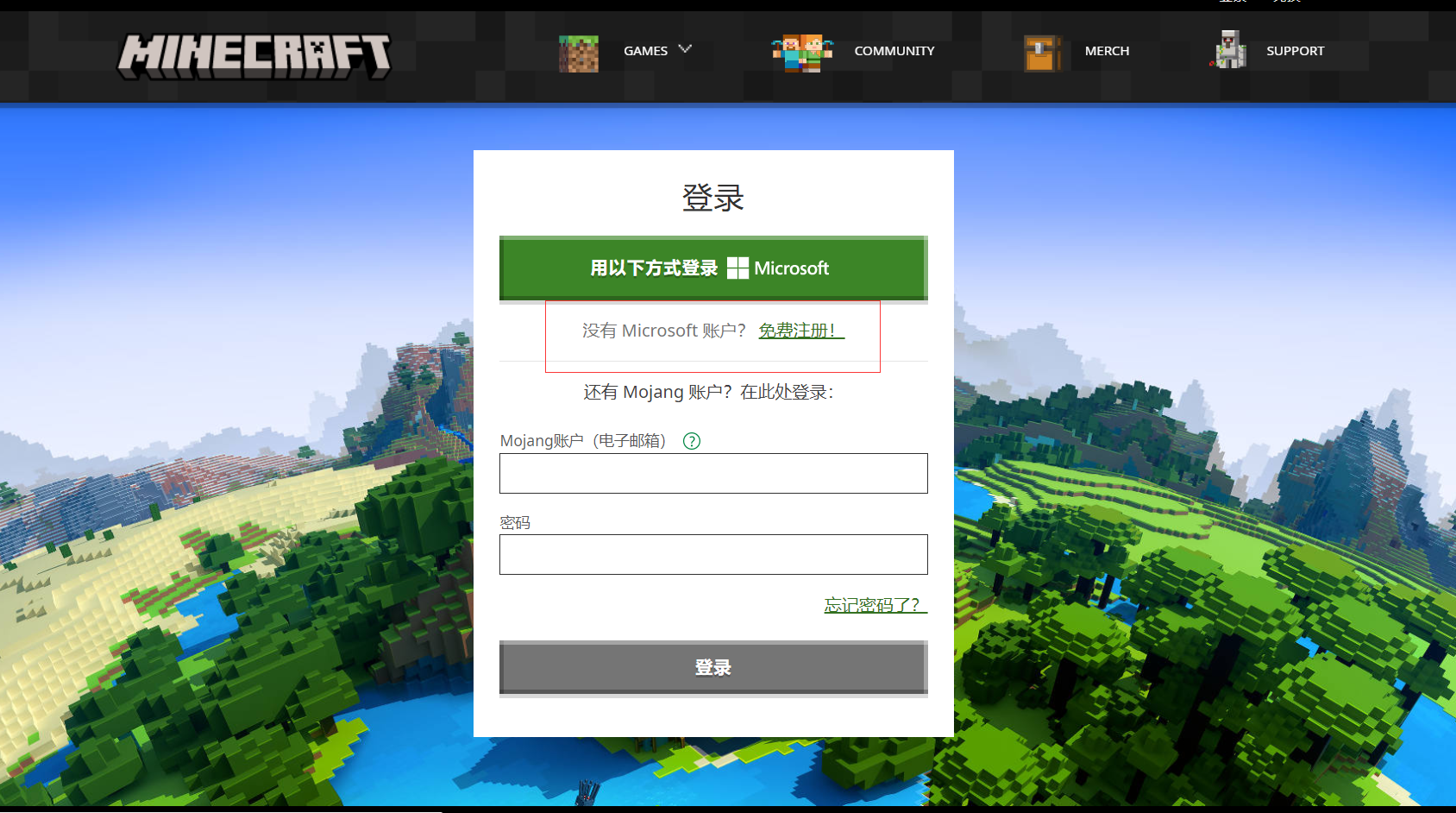The width and height of the screenshot is (1456, 813).
Task: Click the Steve and Alex community icon
Action: [802, 53]
